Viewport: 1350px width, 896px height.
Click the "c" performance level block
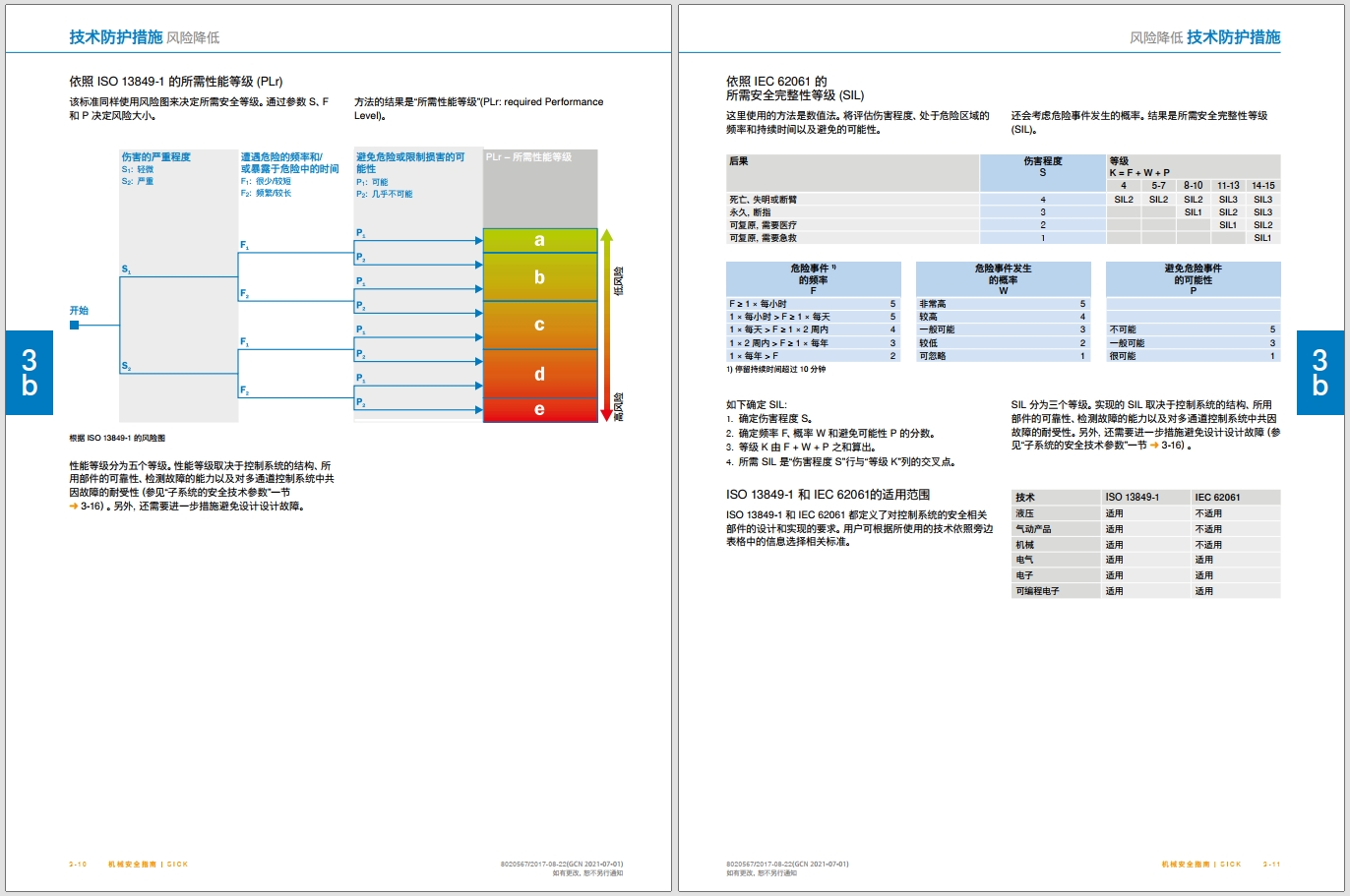coord(539,325)
